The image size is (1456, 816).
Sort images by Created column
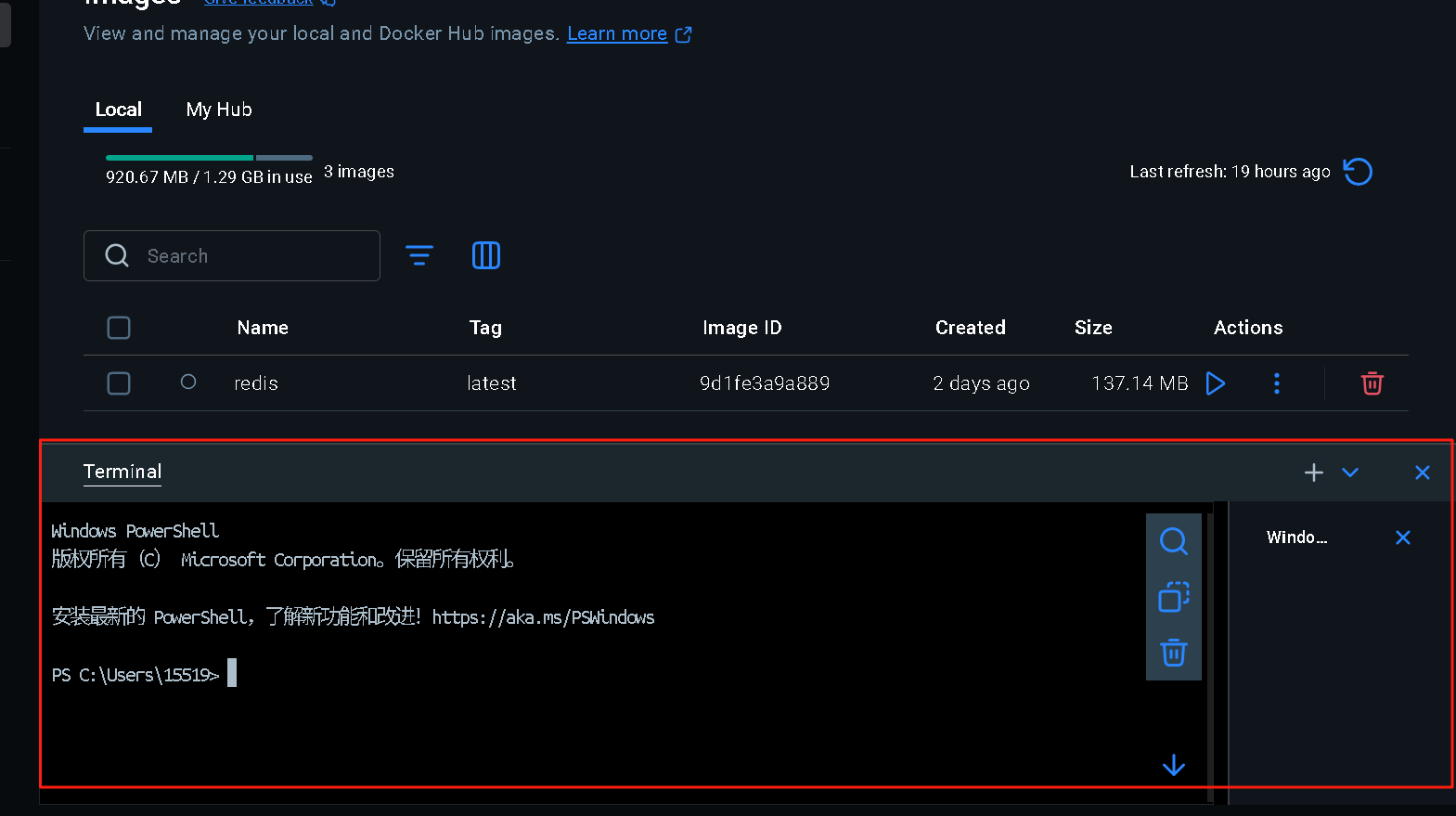pyautogui.click(x=970, y=328)
